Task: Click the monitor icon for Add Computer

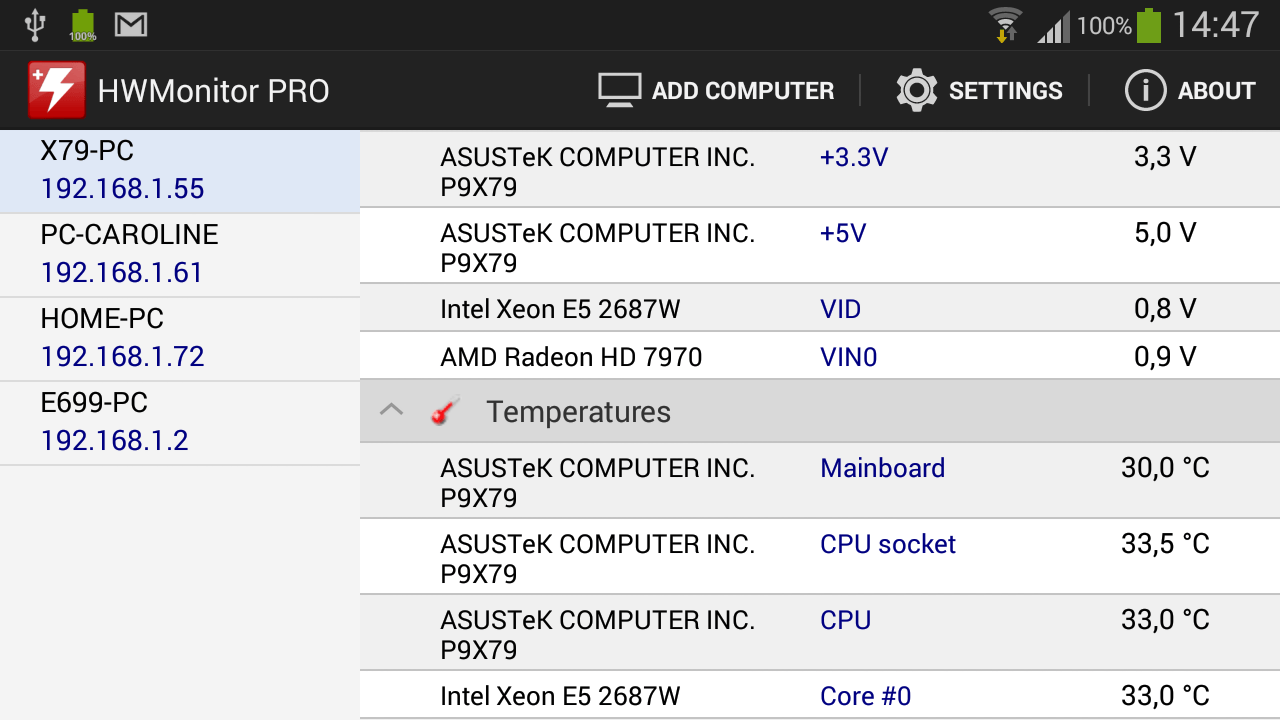Action: pos(619,91)
